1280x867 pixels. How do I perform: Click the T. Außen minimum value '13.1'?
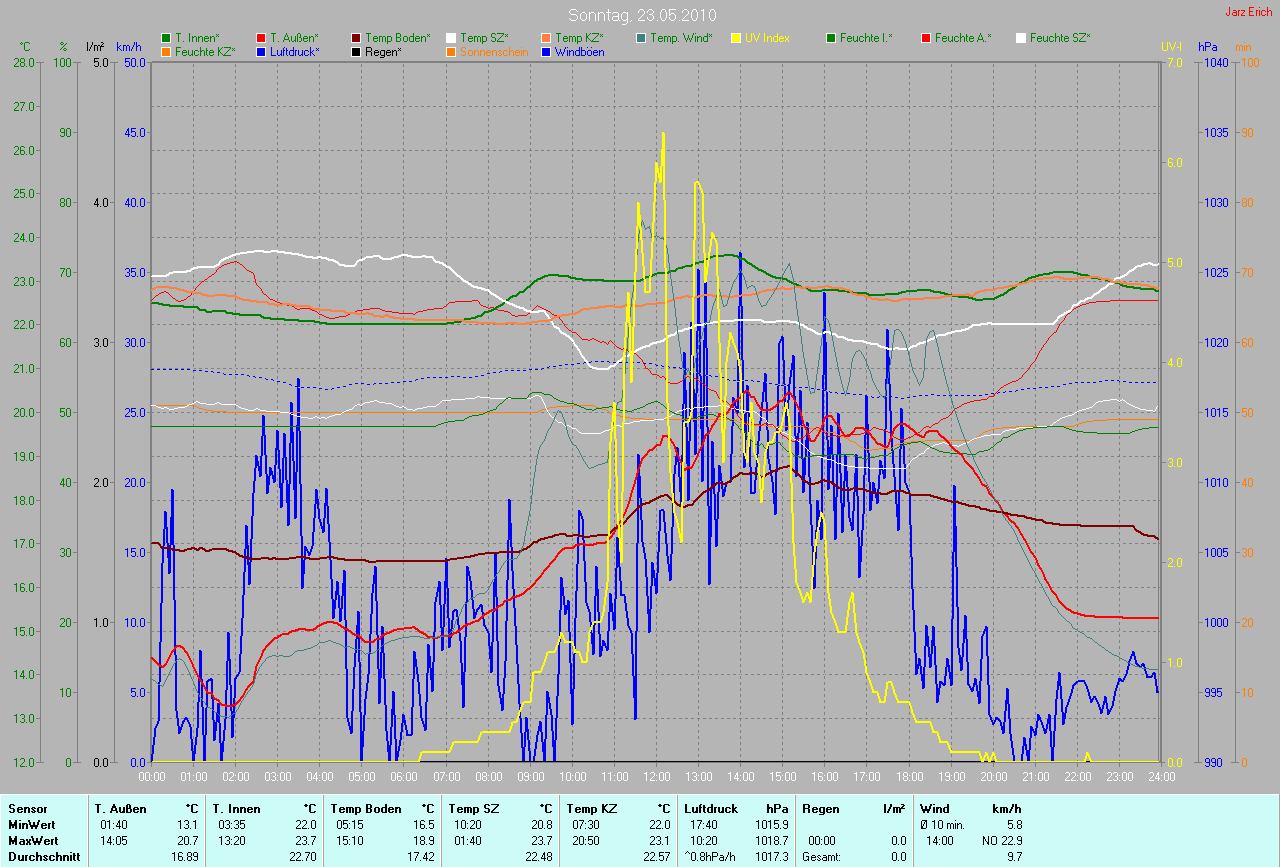point(189,825)
